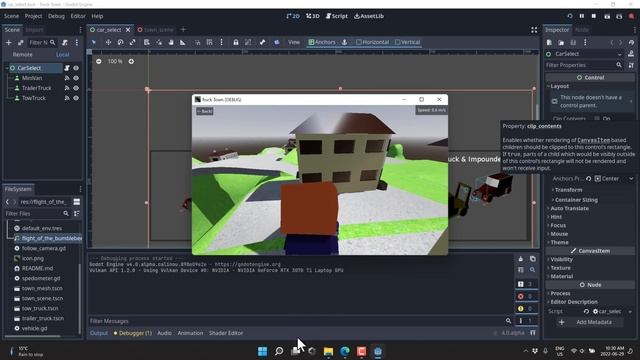Toggle the Vertical size flag
The width and height of the screenshot is (640, 360).
click(x=407, y=42)
